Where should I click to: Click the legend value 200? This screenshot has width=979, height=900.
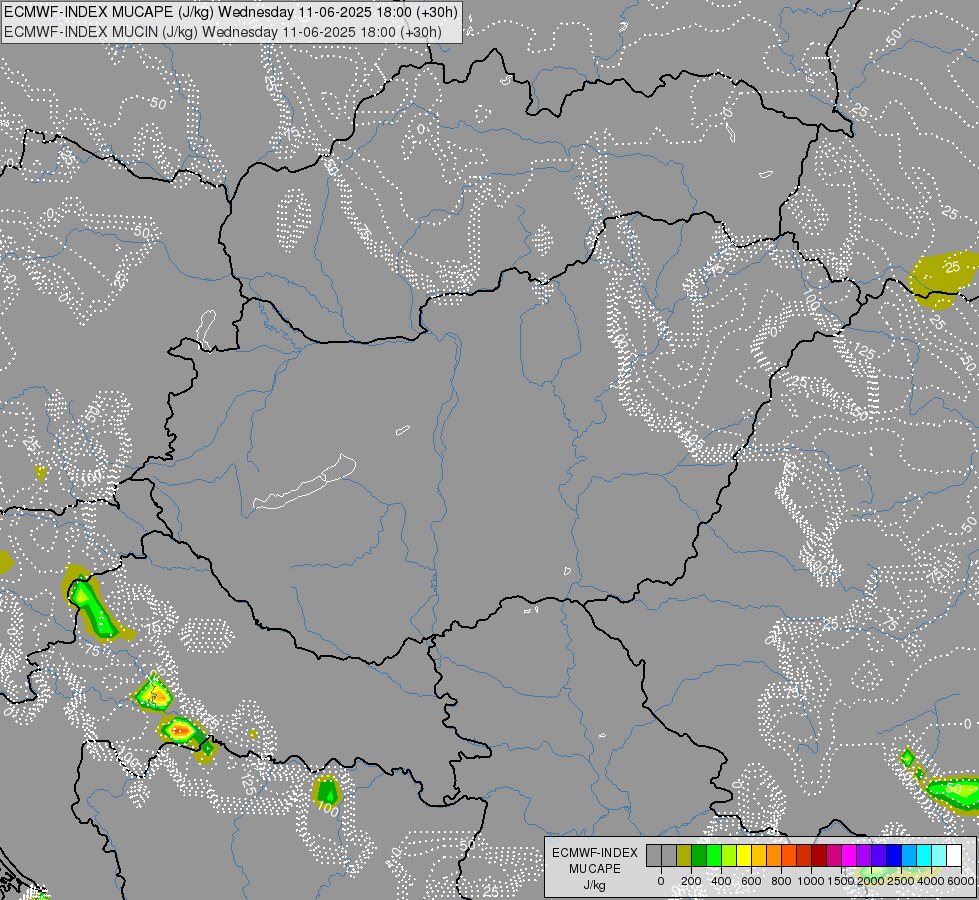691,881
